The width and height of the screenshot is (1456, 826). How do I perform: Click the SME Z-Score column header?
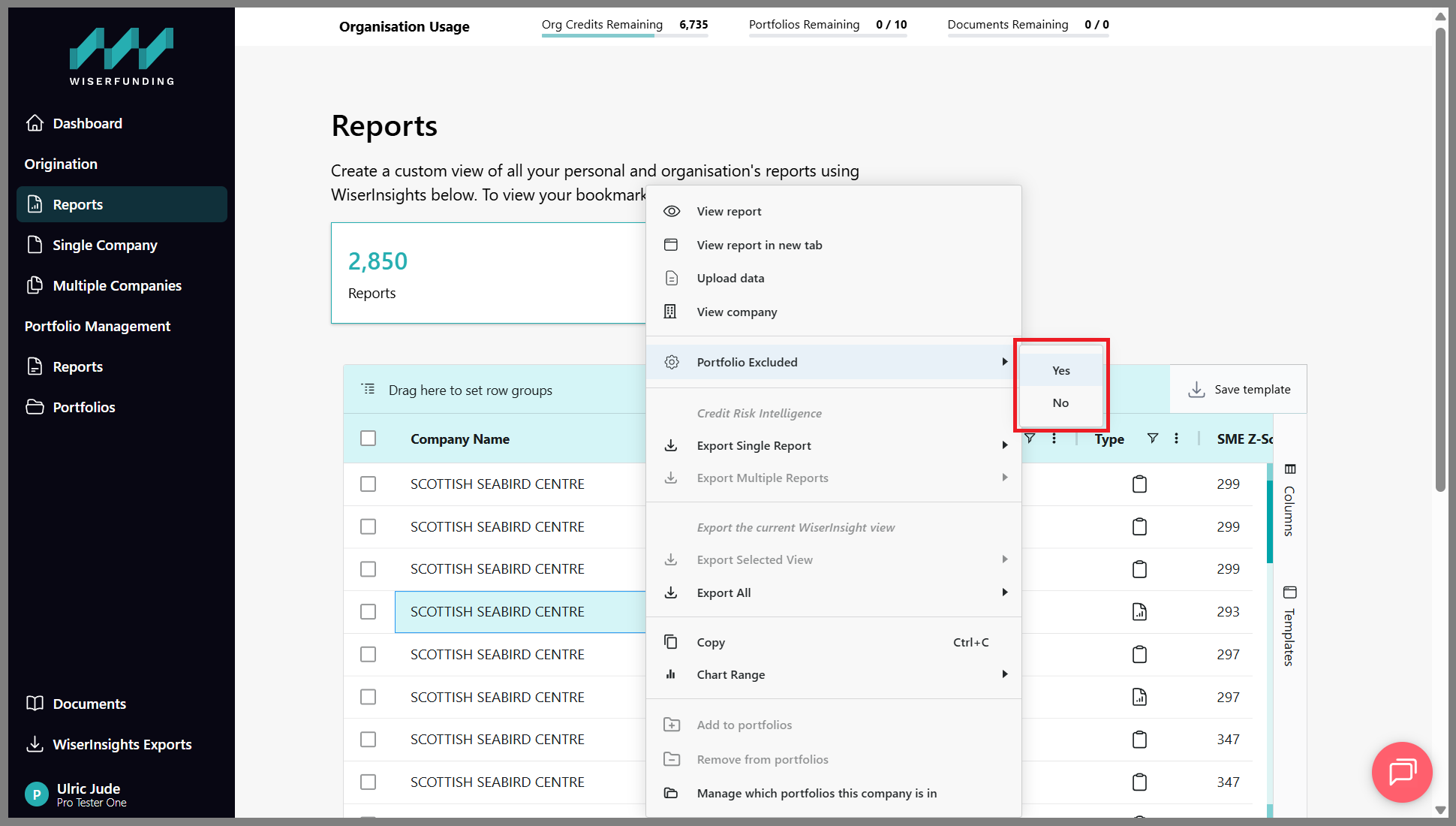[x=1244, y=439]
